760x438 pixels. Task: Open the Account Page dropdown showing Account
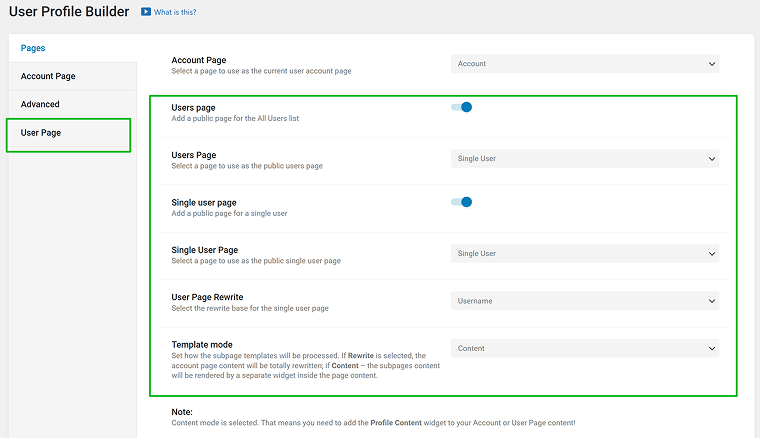click(585, 63)
